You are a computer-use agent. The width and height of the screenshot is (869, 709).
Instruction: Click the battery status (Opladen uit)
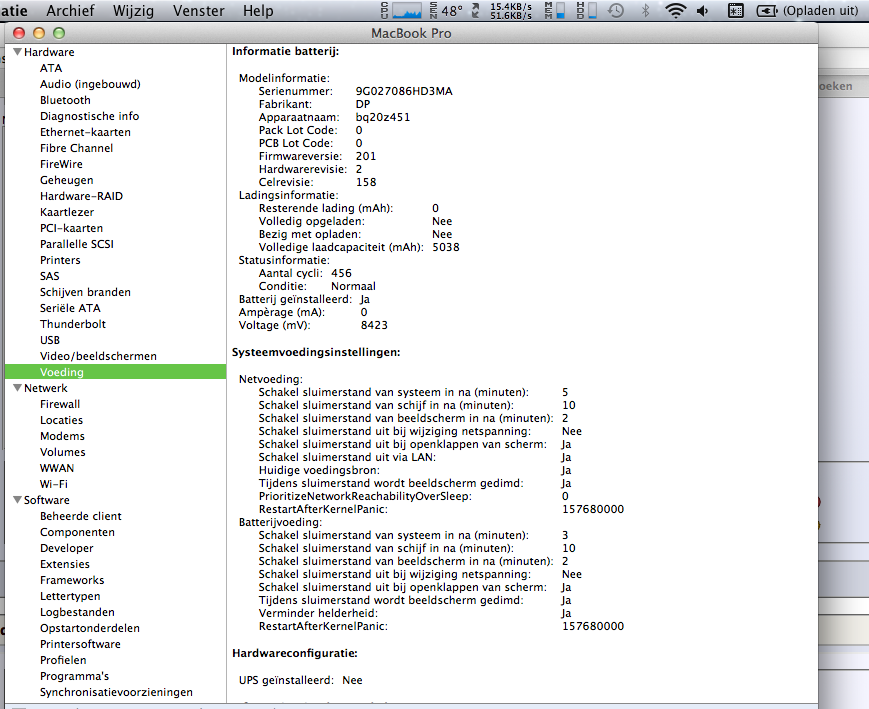coord(807,11)
